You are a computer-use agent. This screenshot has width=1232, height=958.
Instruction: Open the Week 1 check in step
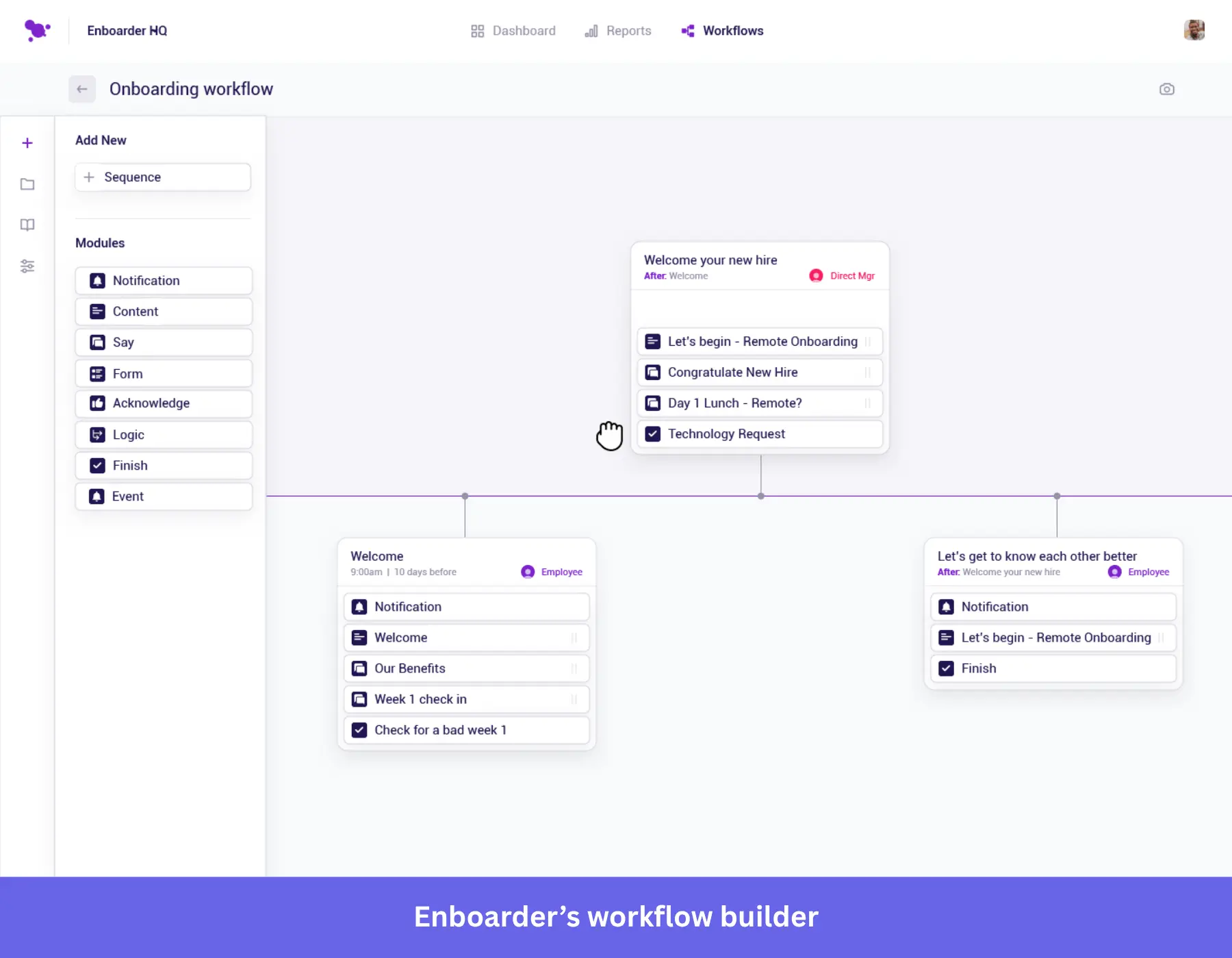466,699
